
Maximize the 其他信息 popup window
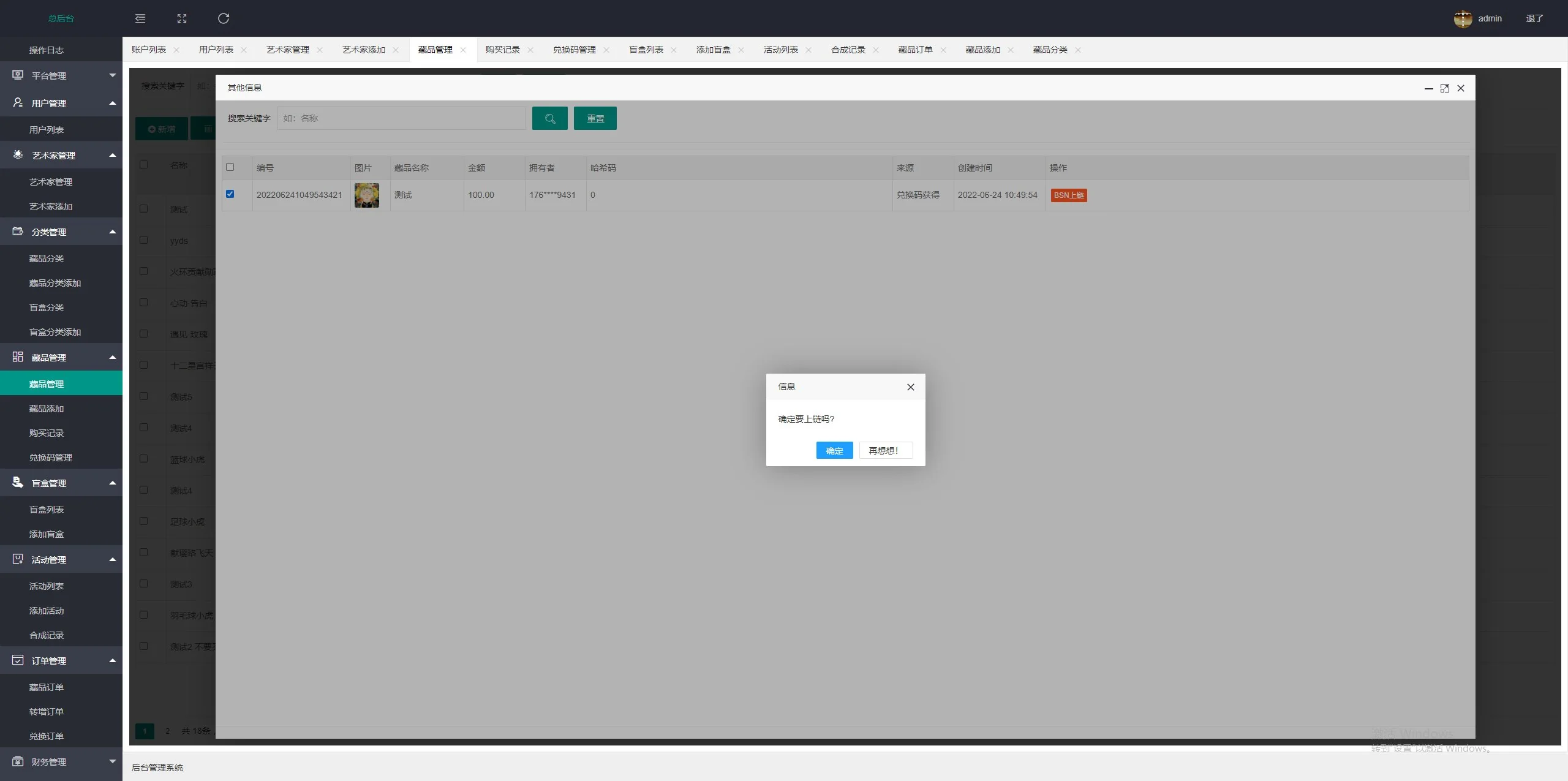pos(1444,88)
